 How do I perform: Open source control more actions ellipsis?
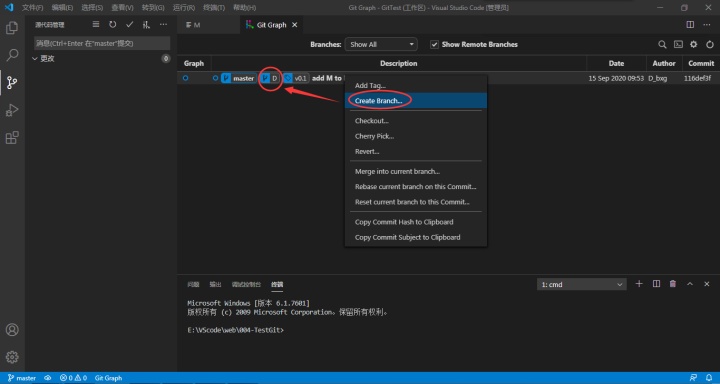[x=163, y=25]
